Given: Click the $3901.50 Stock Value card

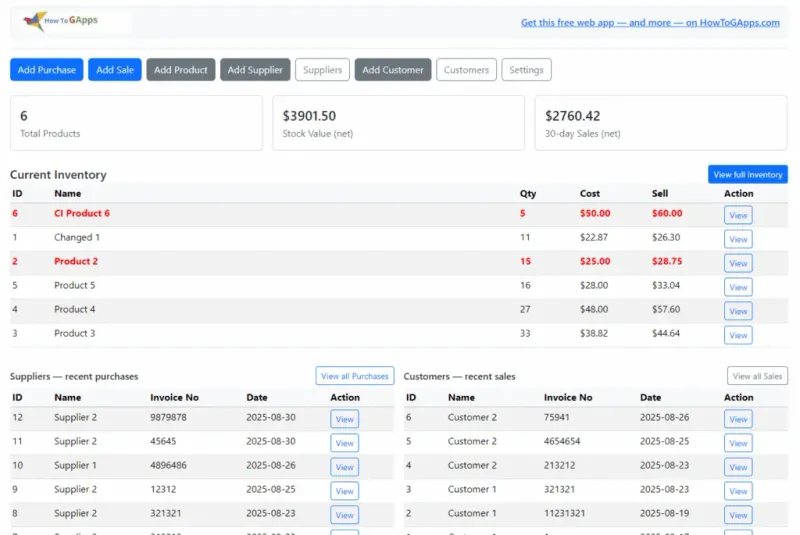Looking at the screenshot, I should (398, 123).
